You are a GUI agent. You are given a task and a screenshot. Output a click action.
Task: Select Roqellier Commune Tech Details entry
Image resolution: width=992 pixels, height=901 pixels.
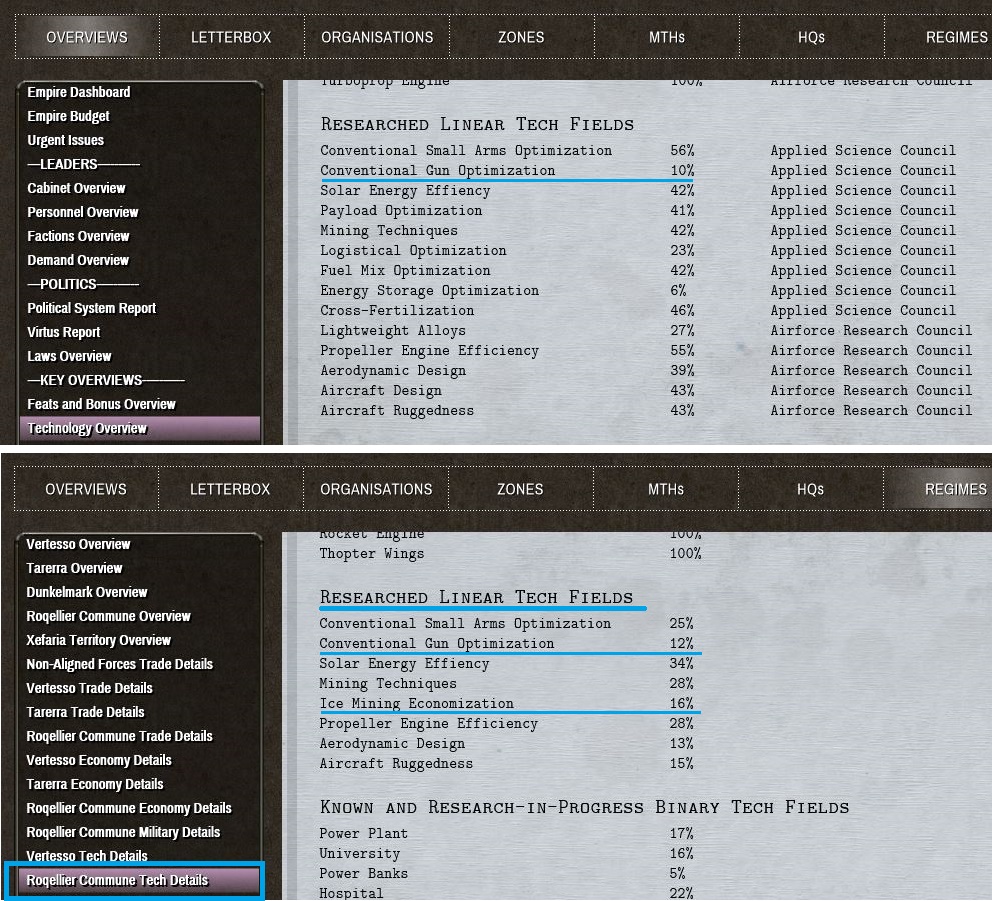139,881
